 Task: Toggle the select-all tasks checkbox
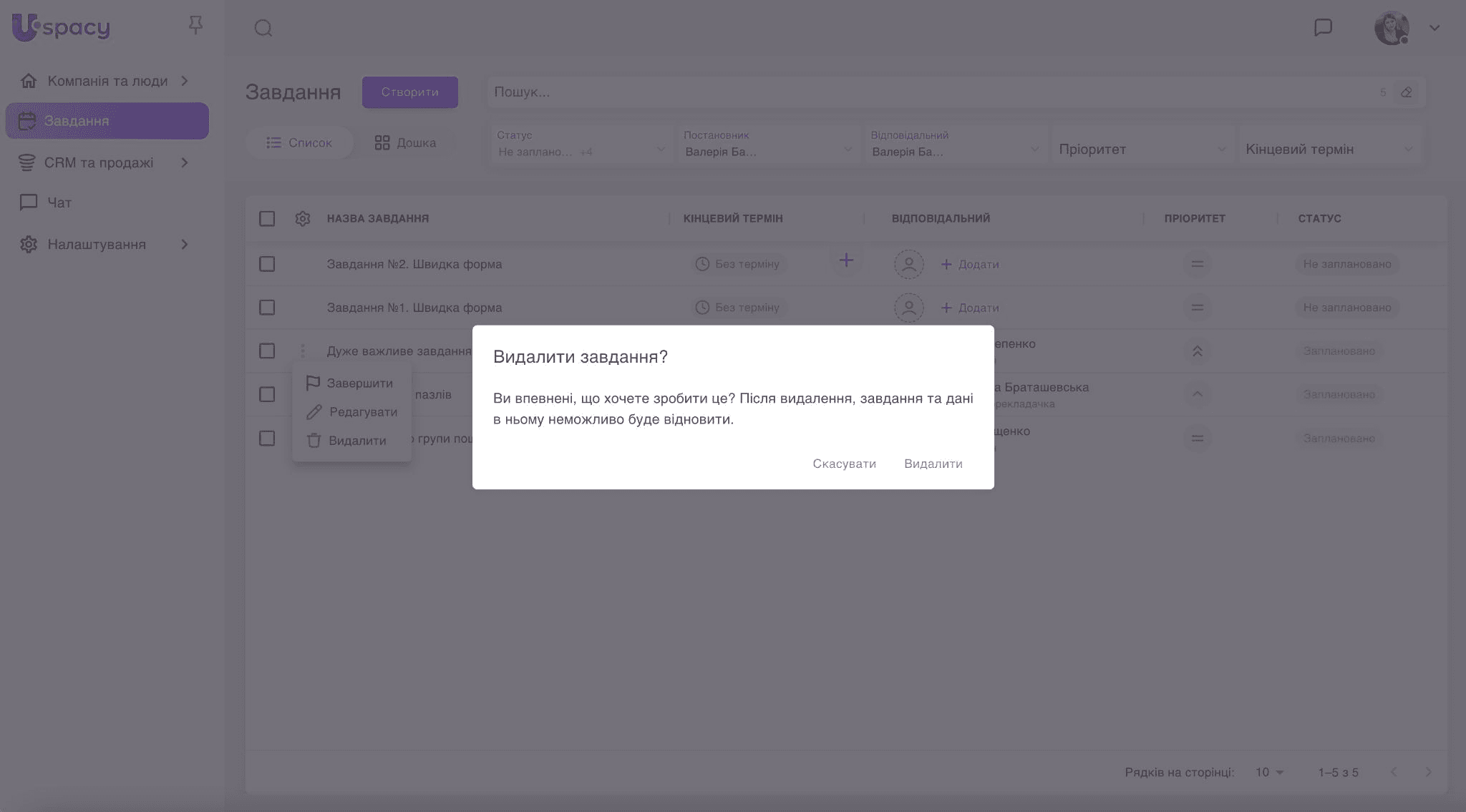pos(267,218)
